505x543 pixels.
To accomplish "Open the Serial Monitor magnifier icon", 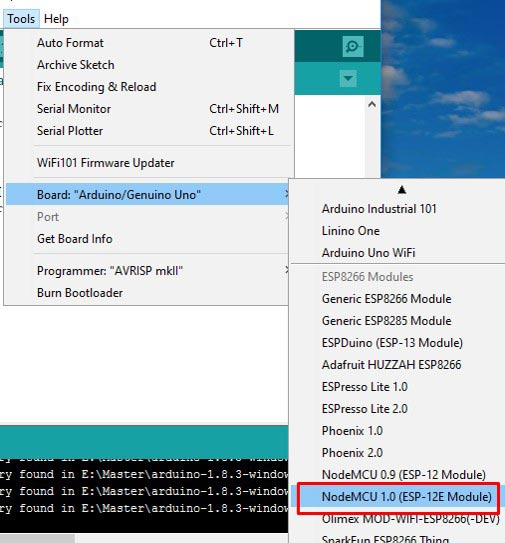I will pos(353,46).
